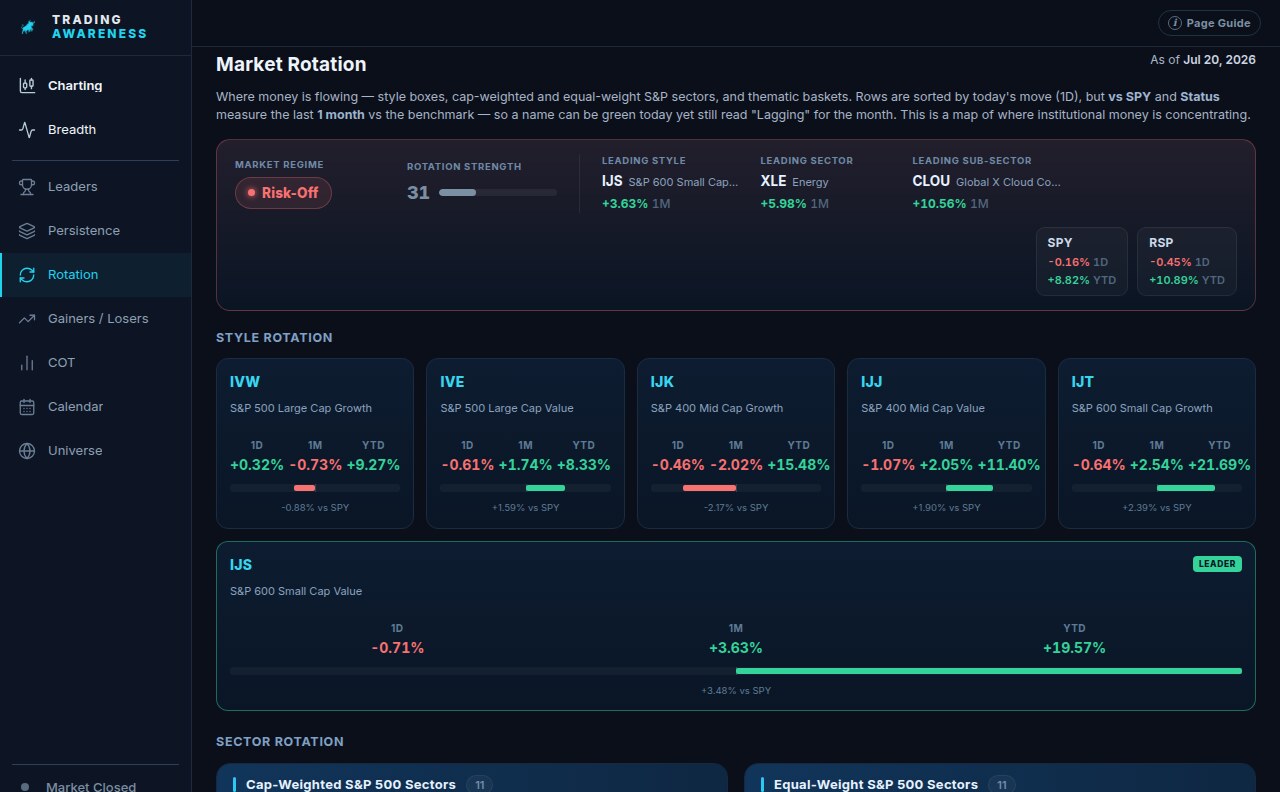Open the IVW Large Cap Growth card

click(x=315, y=443)
